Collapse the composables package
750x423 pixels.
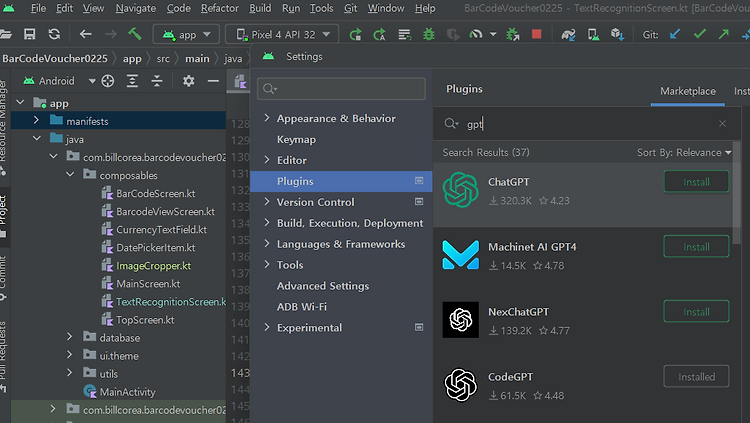70,174
